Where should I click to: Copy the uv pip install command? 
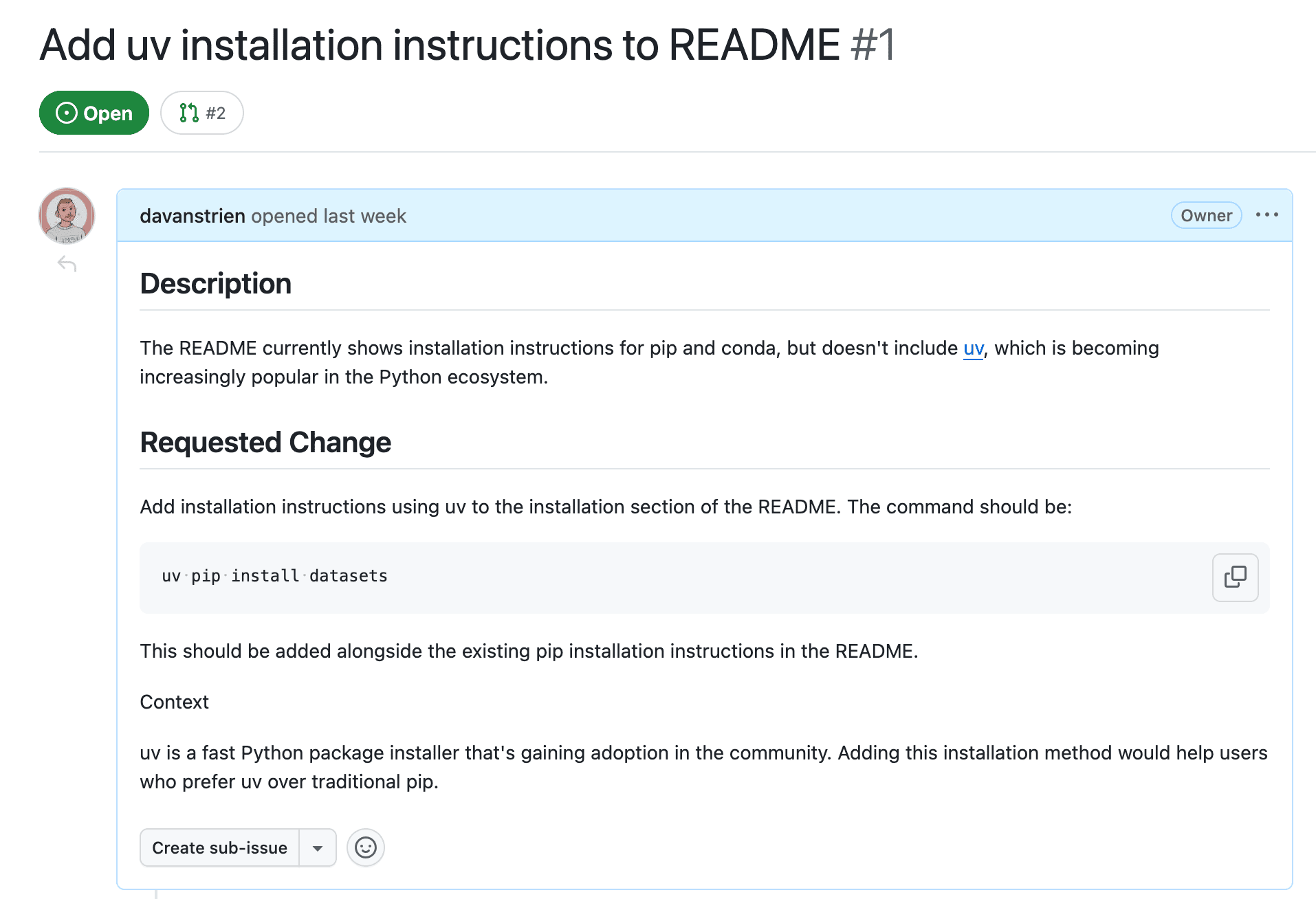1235,577
